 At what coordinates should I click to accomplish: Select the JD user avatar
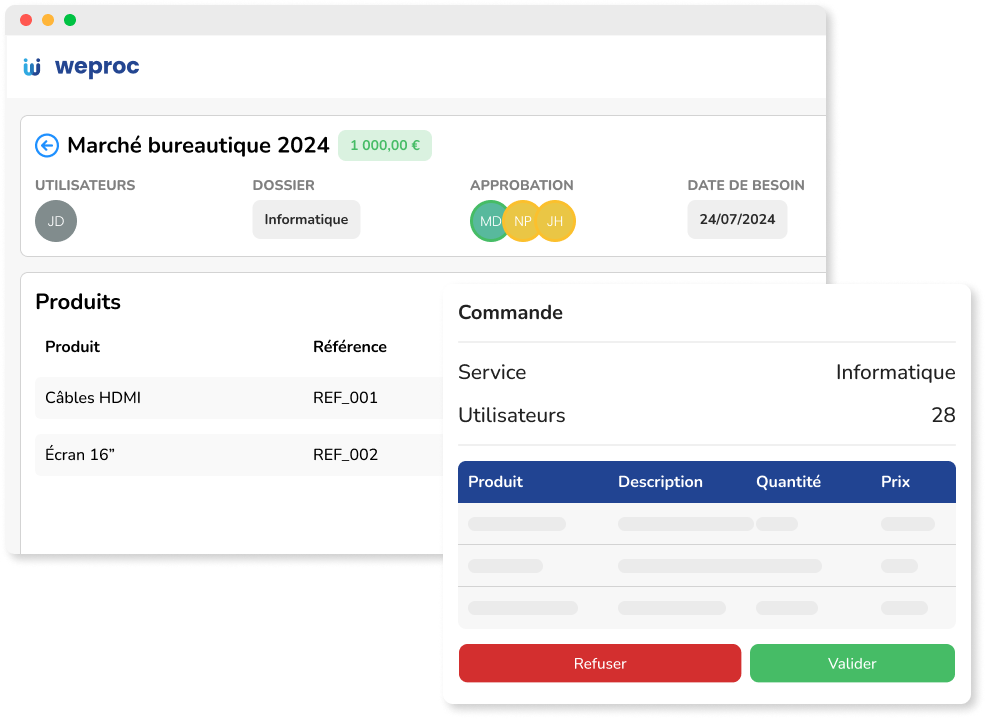click(x=56, y=221)
